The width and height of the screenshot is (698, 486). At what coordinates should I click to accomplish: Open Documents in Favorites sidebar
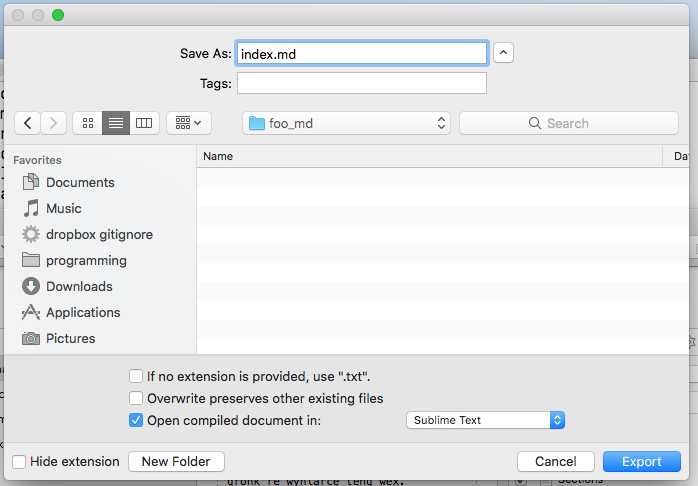point(79,182)
